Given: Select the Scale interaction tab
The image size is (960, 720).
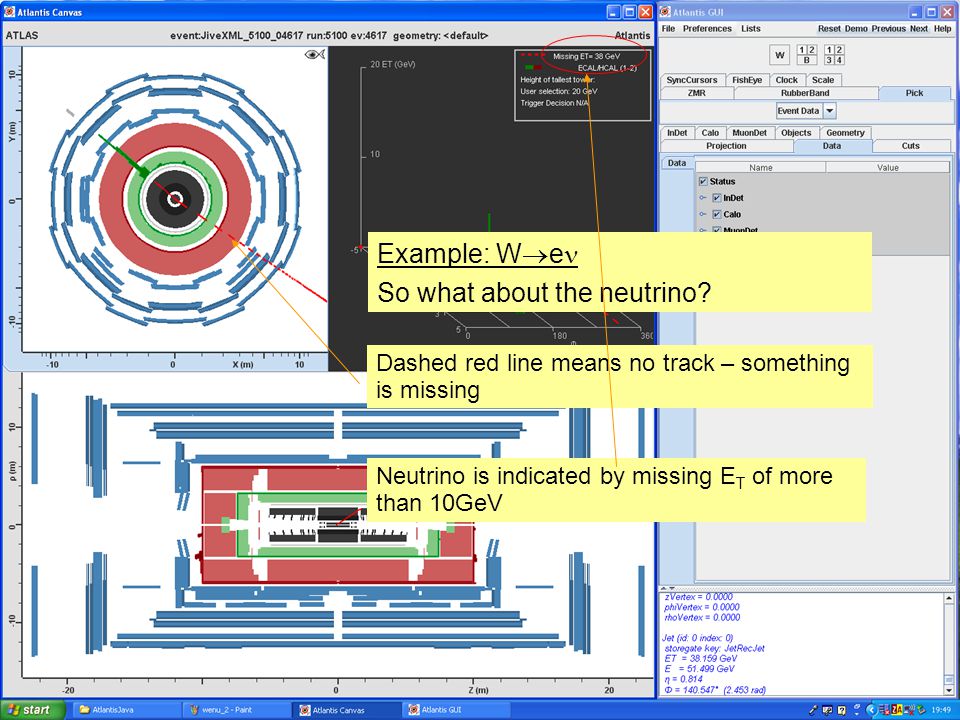Looking at the screenshot, I should click(823, 80).
